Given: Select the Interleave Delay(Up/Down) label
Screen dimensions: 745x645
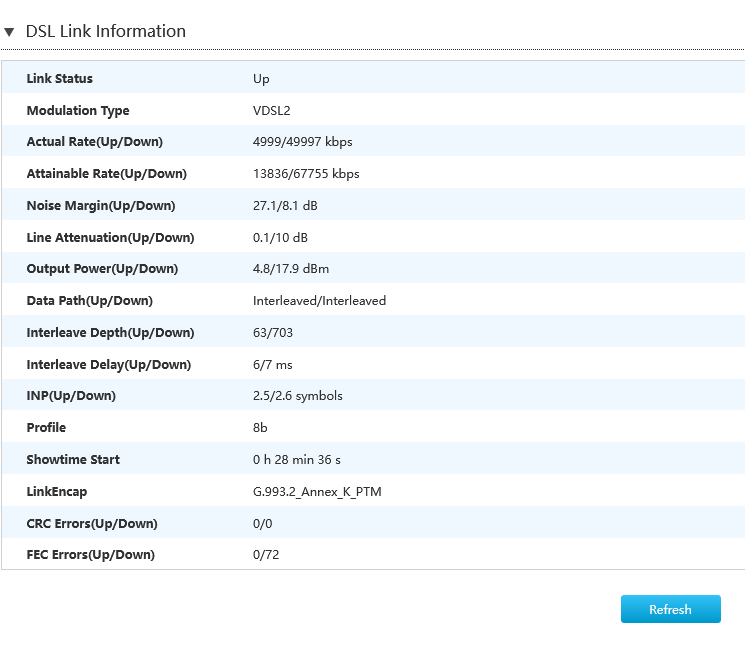Looking at the screenshot, I should (108, 365).
